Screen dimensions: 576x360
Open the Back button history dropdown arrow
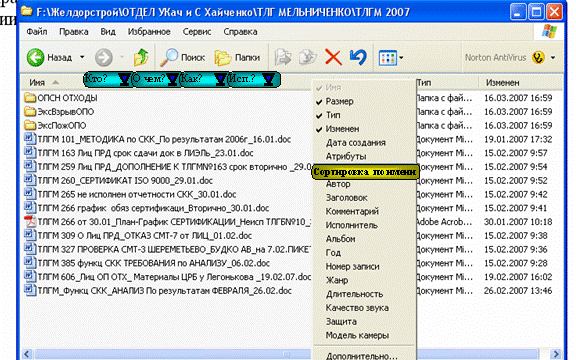coord(82,57)
